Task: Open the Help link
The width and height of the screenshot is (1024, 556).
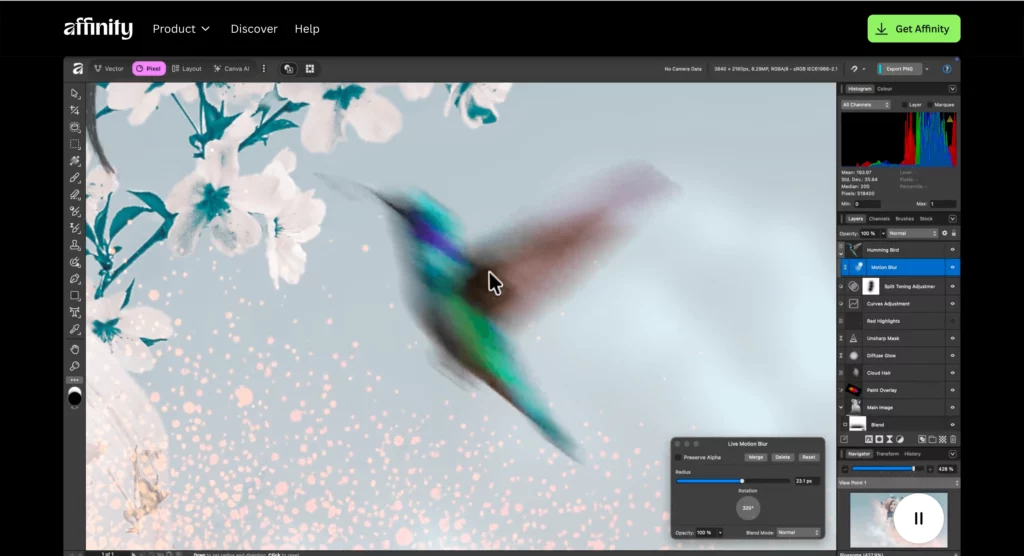Action: 307,29
